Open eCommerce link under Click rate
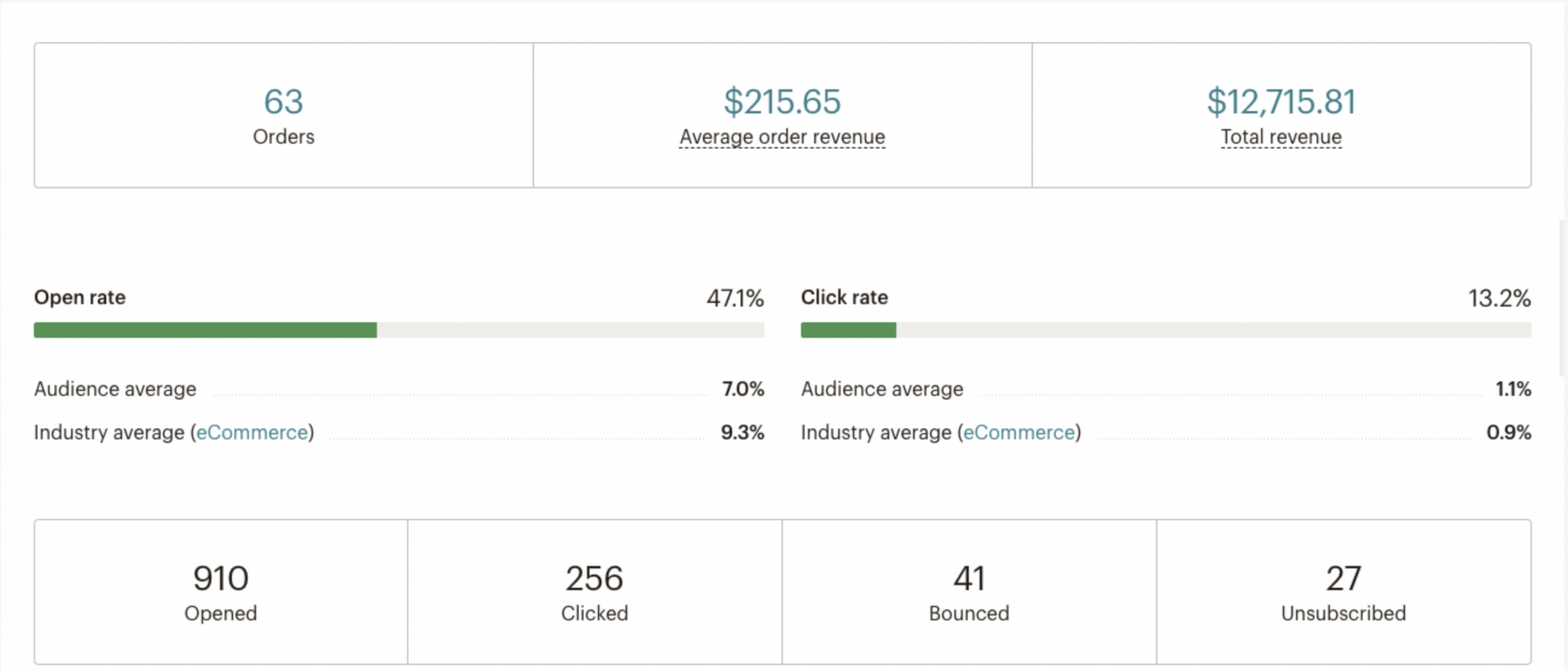 [x=1018, y=433]
